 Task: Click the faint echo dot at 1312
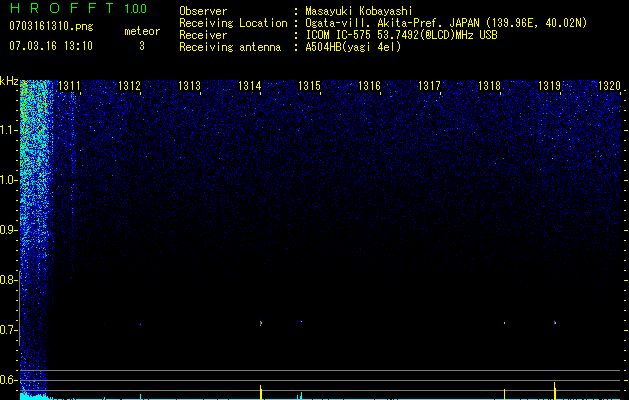tap(140, 324)
